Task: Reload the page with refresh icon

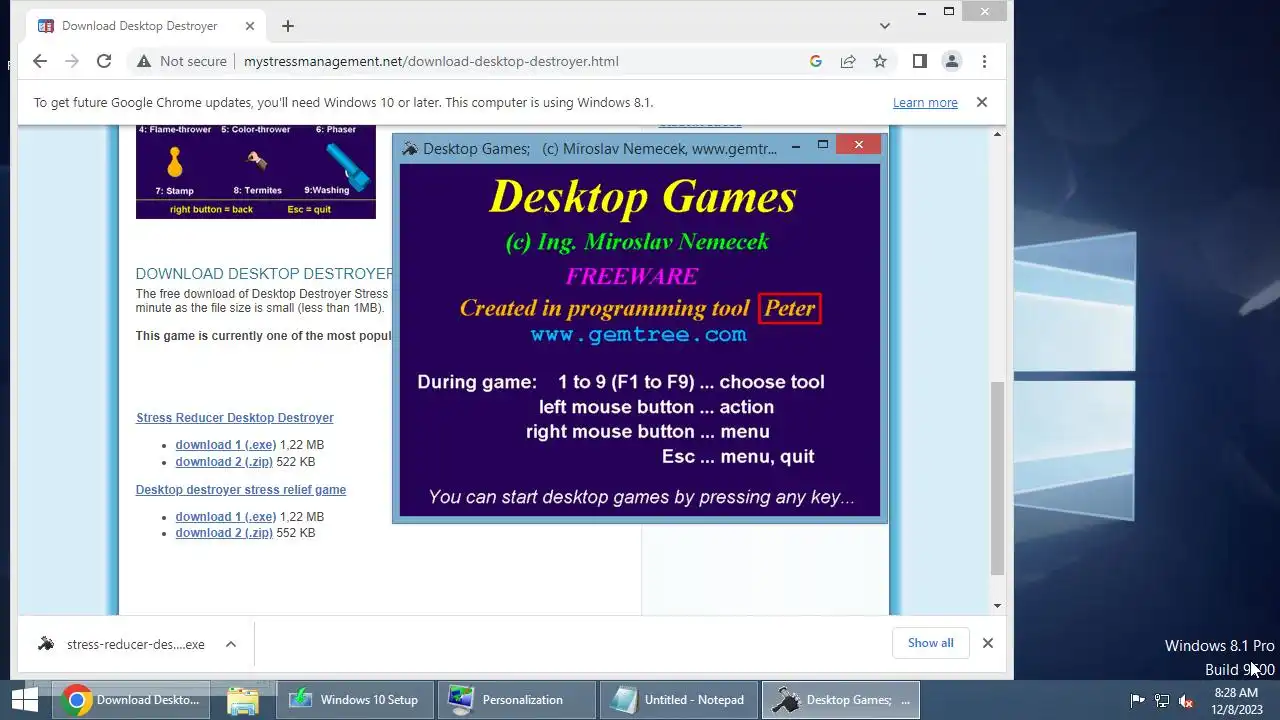Action: tap(104, 61)
